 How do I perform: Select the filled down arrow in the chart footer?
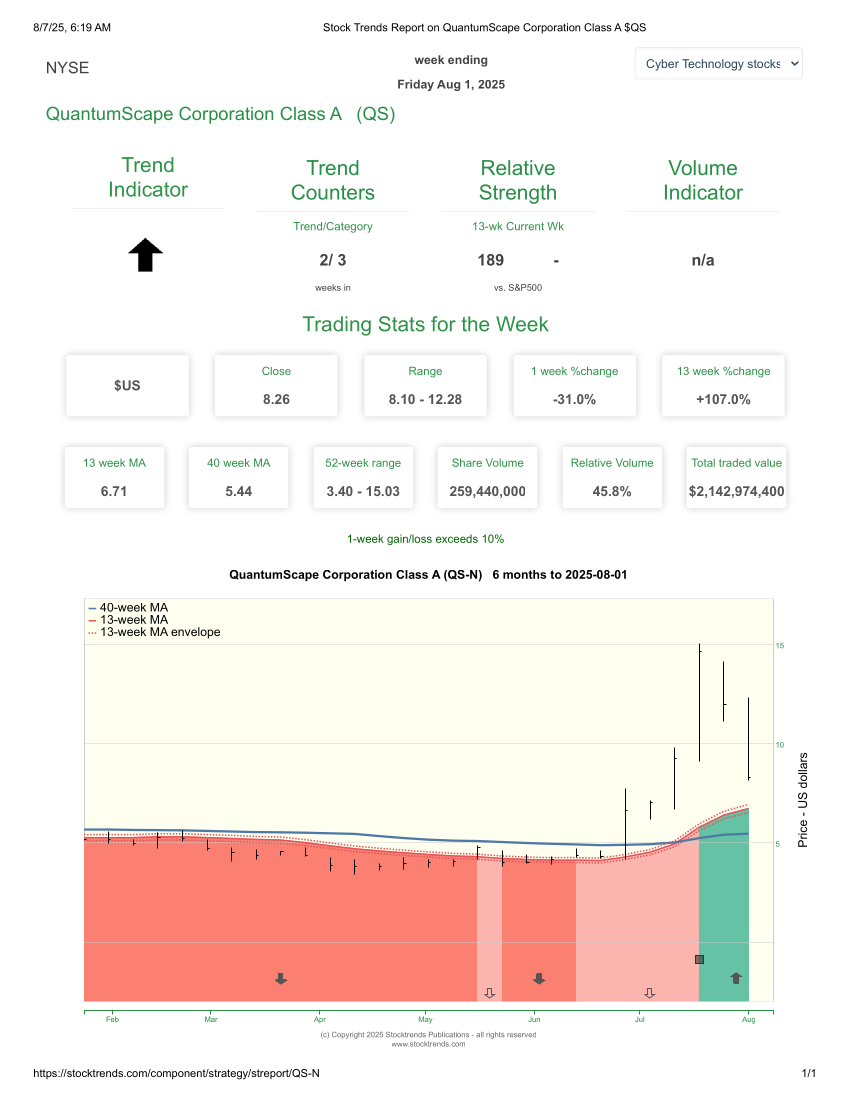280,978
